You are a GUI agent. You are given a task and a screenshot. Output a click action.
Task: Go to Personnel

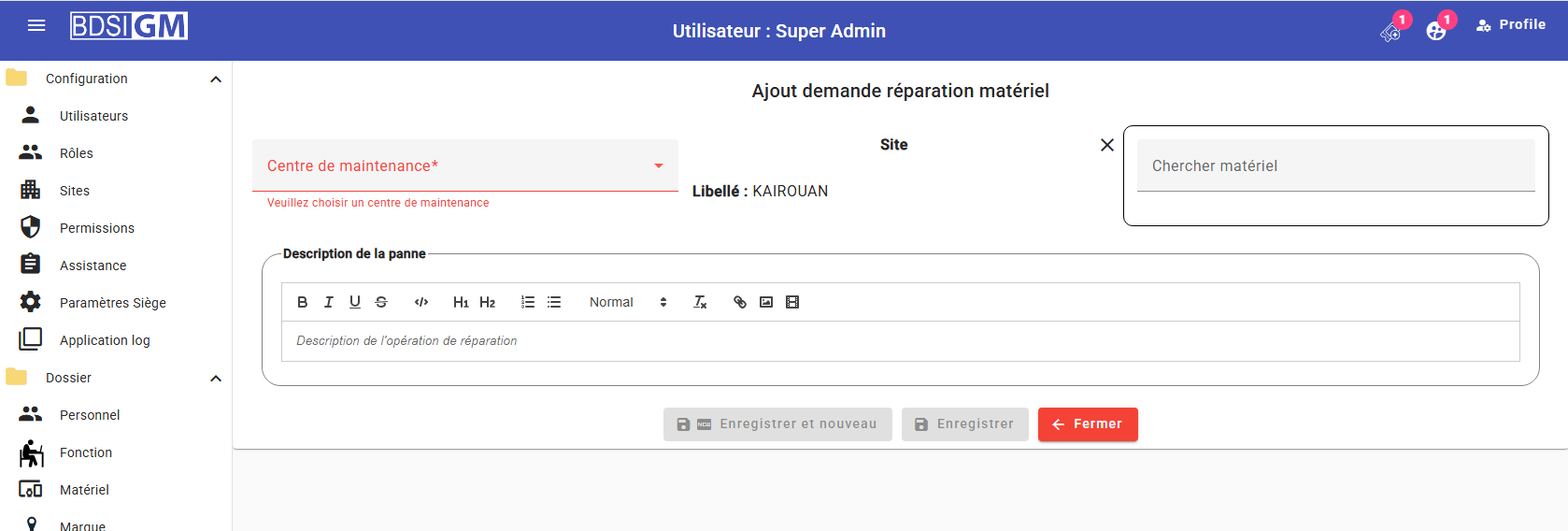coord(90,415)
